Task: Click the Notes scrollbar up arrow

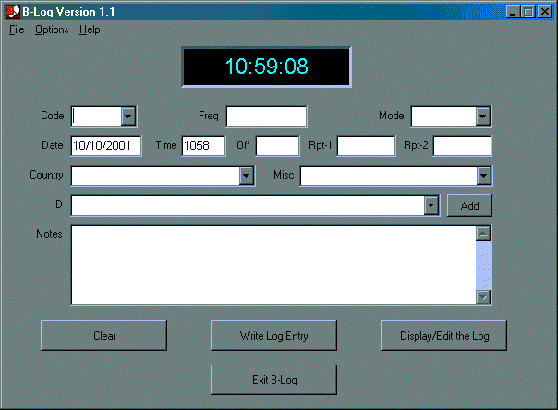Action: pos(483,233)
